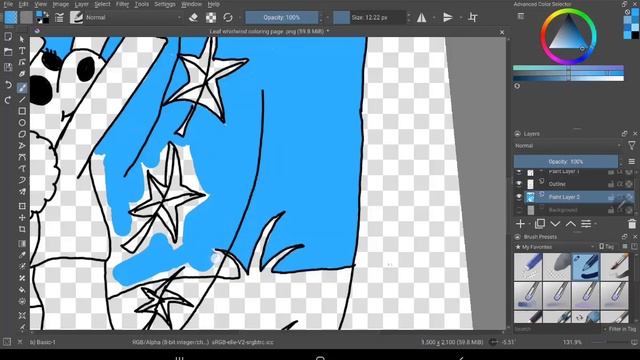Open the Edit menu
The image size is (640, 360).
[23, 4]
